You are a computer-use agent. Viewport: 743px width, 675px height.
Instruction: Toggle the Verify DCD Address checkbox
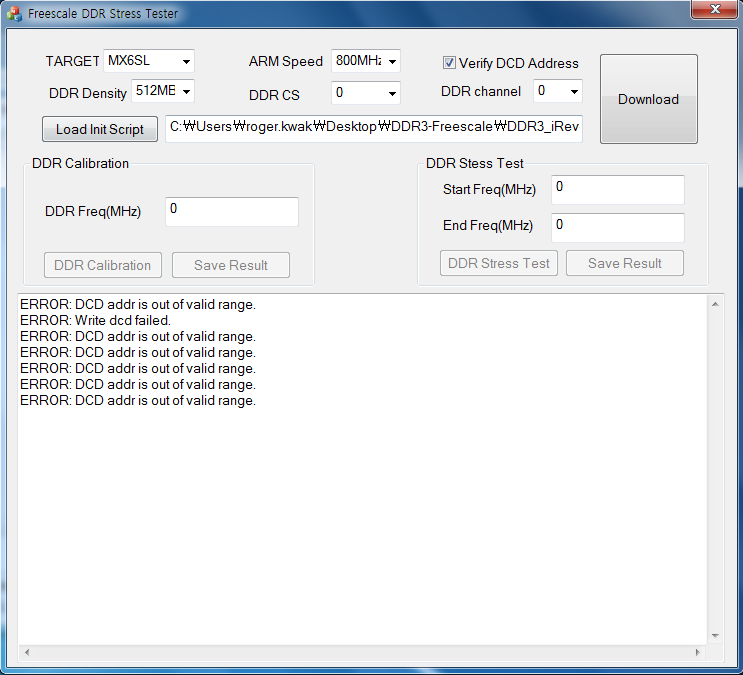[449, 63]
